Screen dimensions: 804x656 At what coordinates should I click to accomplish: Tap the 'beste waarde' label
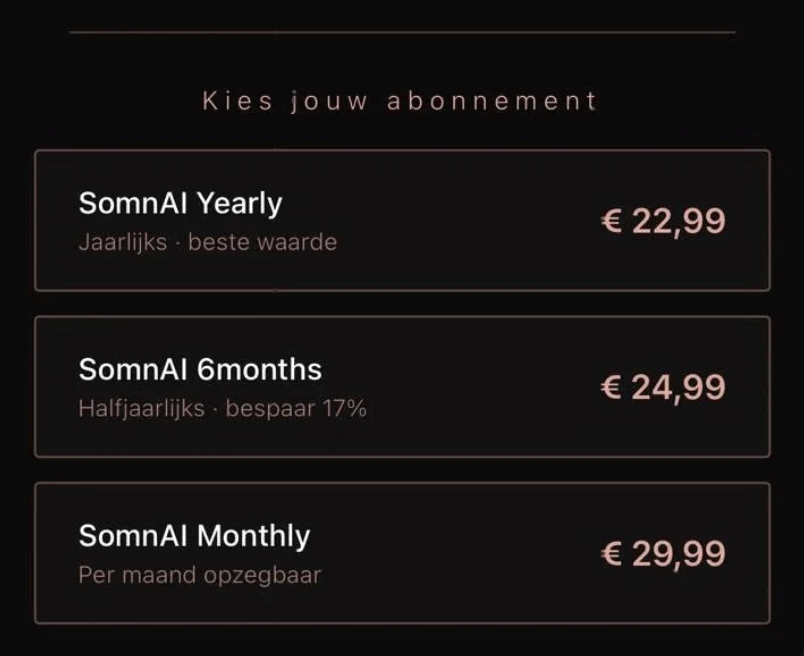coord(262,242)
